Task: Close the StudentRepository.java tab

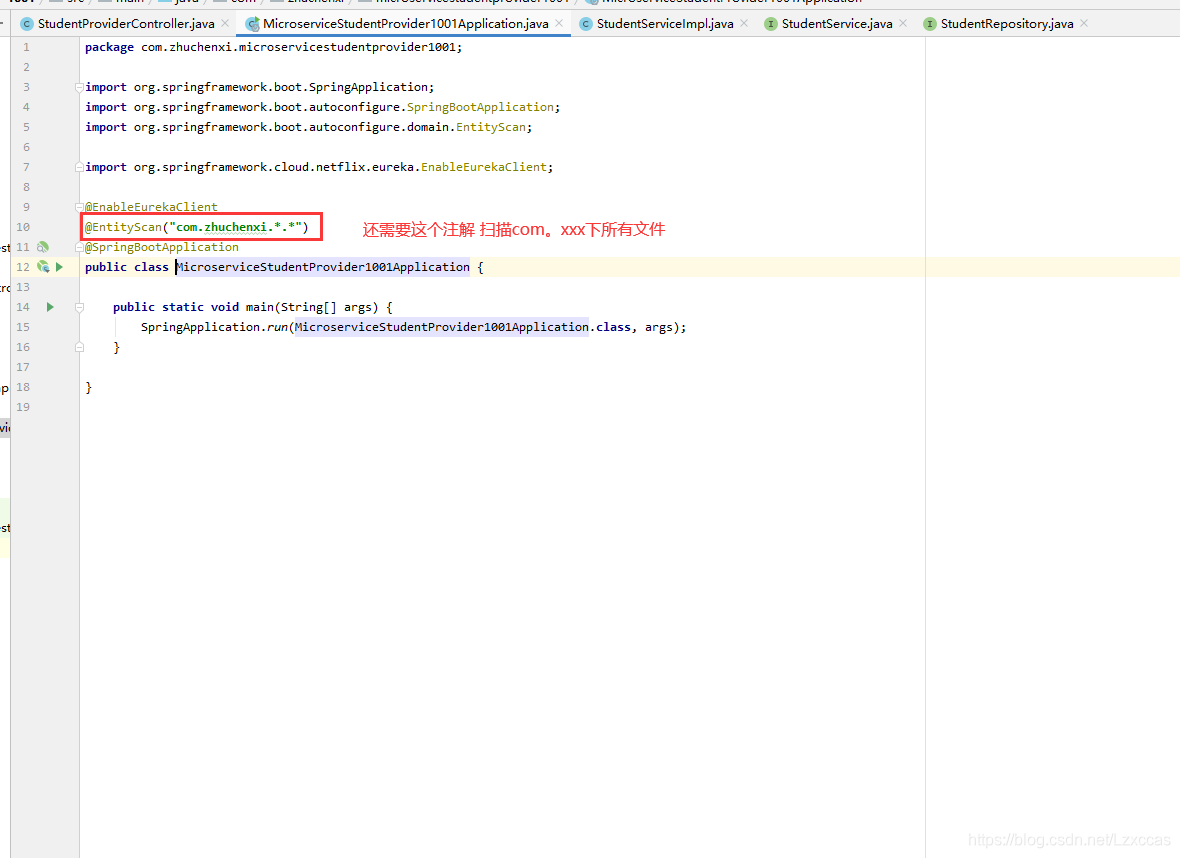Action: click(x=1084, y=23)
